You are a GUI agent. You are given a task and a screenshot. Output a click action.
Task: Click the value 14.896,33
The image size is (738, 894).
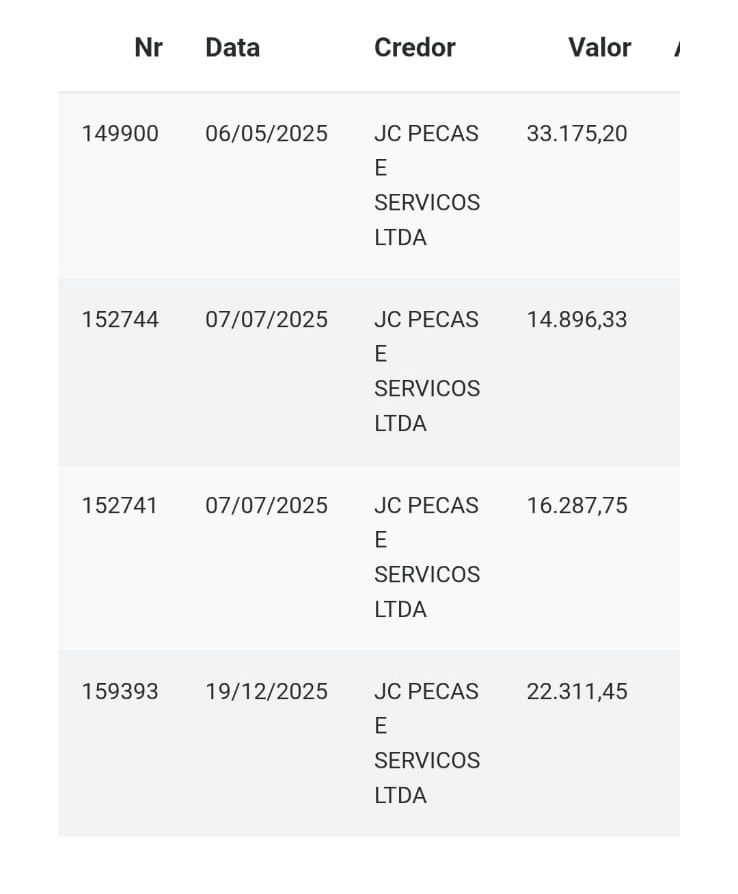(576, 319)
